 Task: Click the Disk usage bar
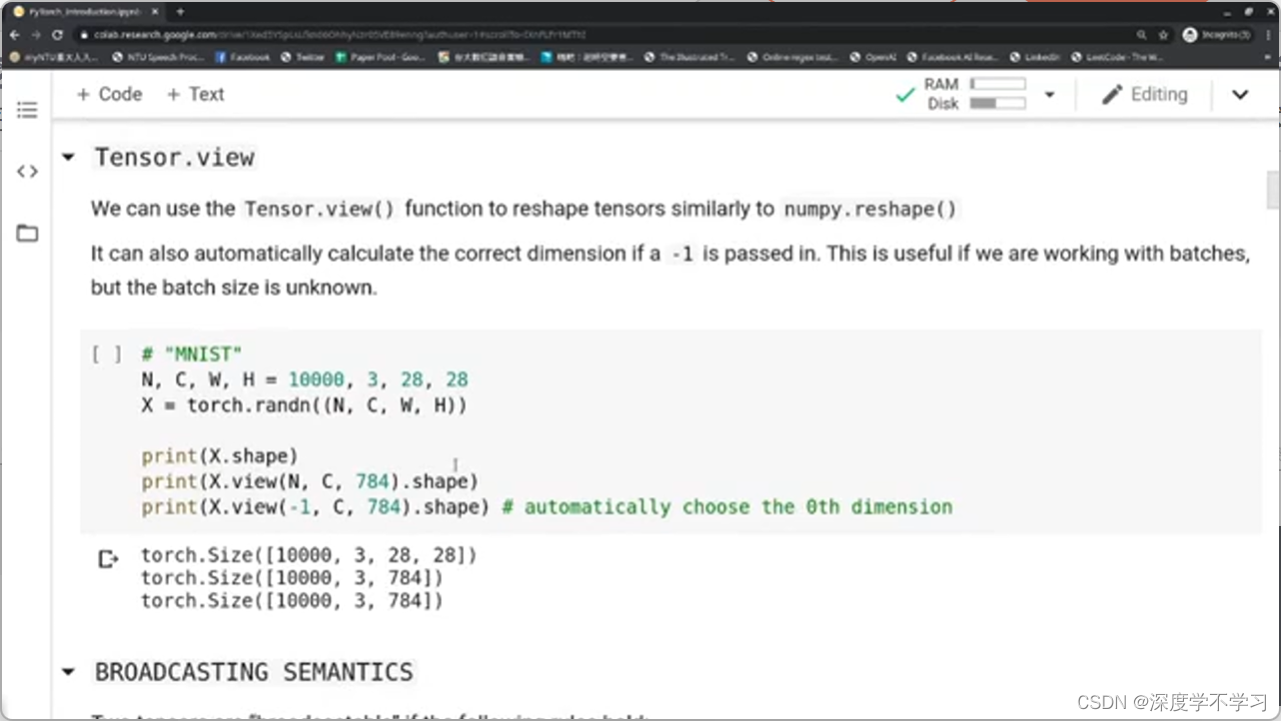(x=998, y=103)
